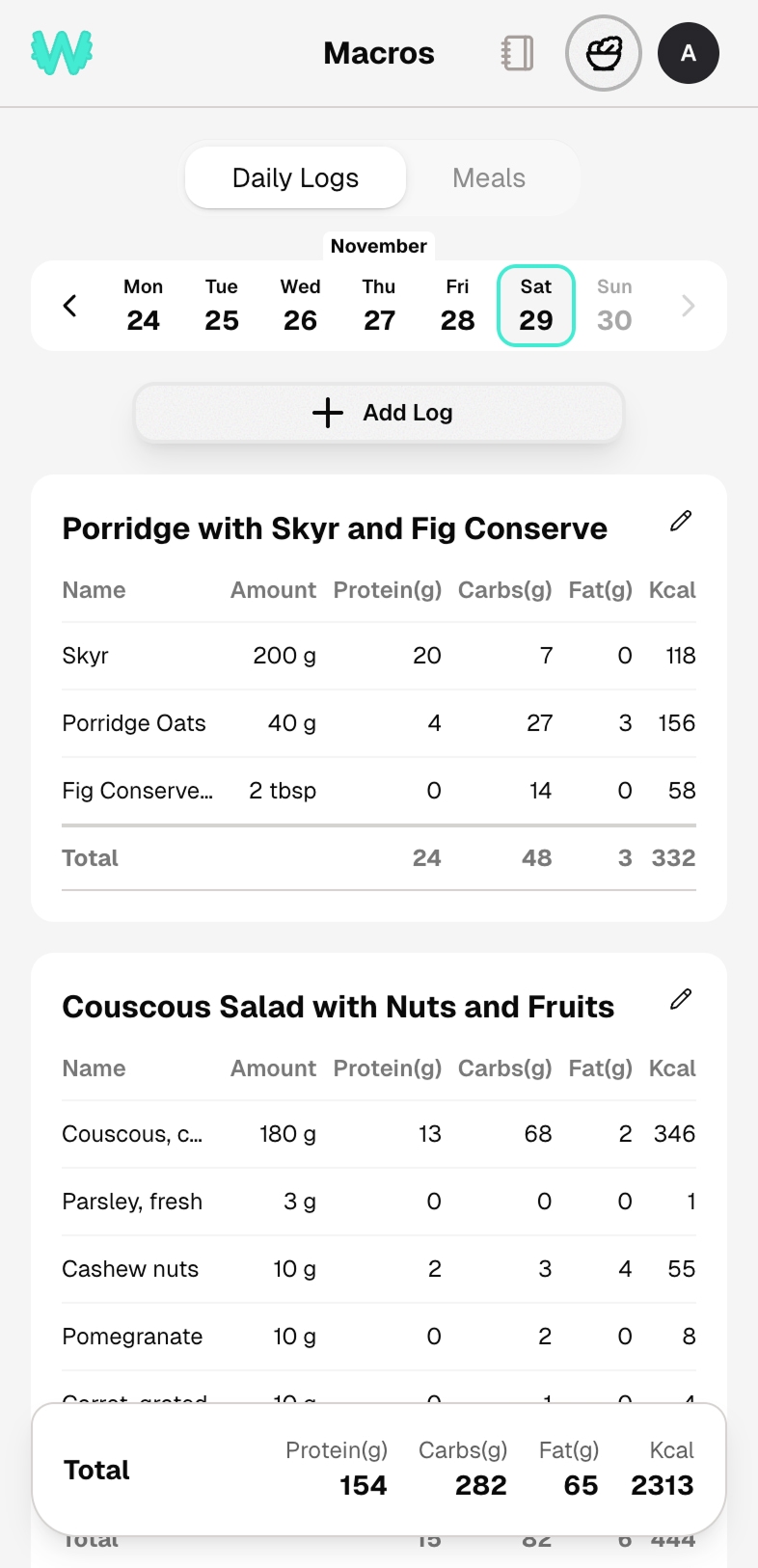
Task: Click the green W app logo
Action: pyautogui.click(x=62, y=53)
